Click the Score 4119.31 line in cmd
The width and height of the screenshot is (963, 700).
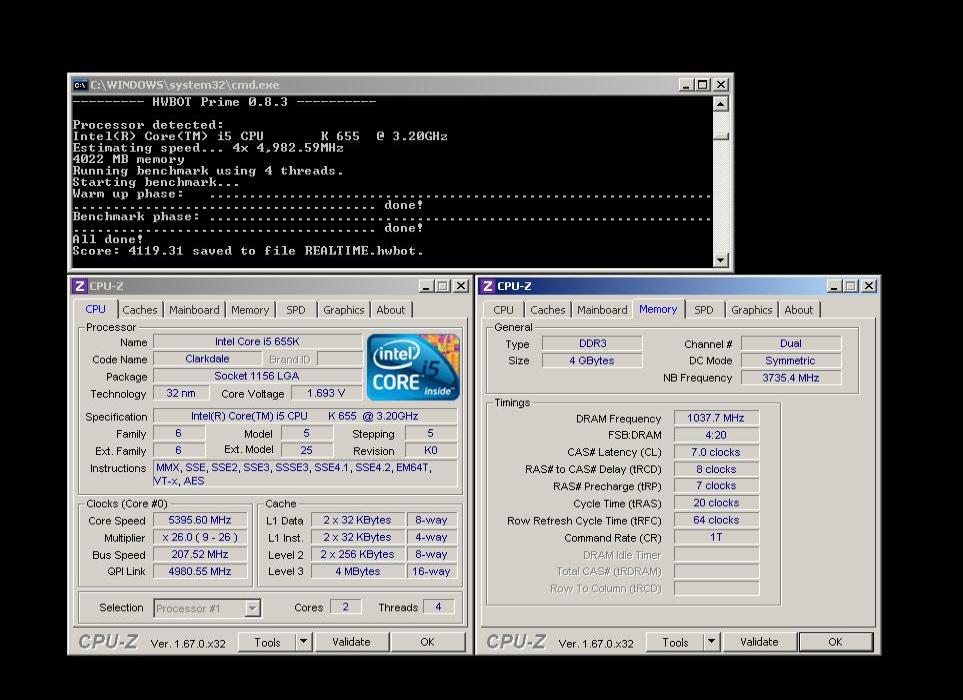[248, 251]
